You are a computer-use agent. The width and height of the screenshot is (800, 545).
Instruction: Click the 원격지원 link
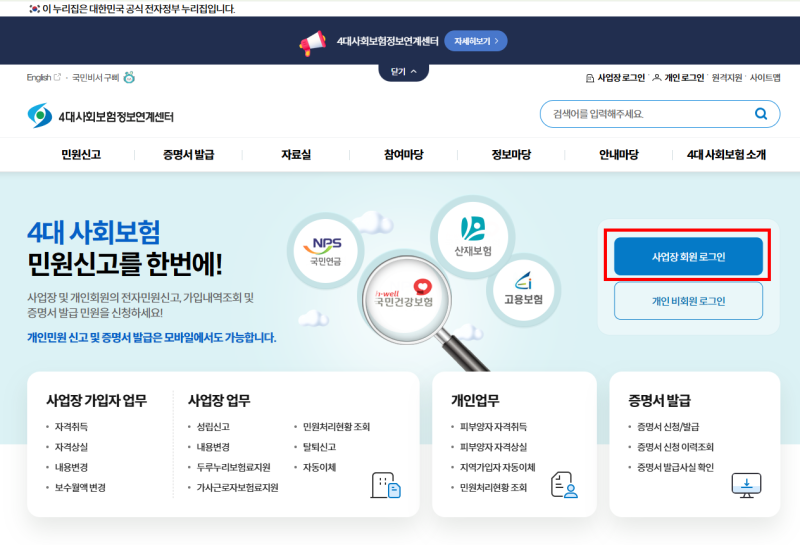727,78
